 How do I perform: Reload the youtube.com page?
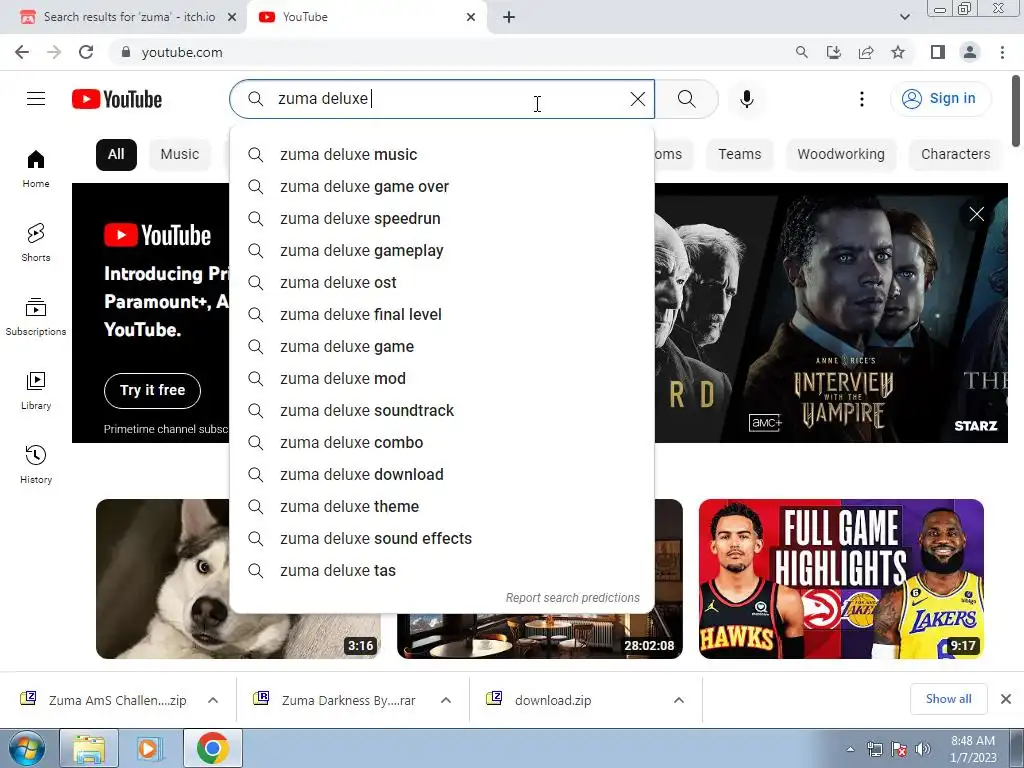click(86, 52)
